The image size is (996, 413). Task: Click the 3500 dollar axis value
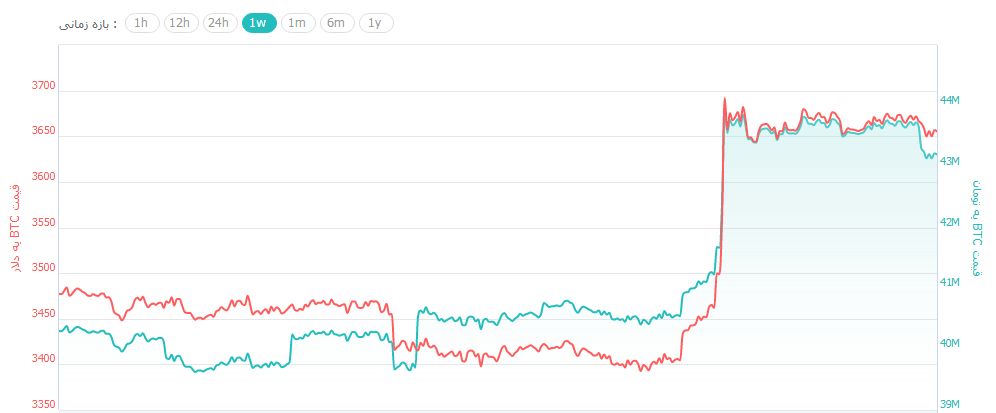pyautogui.click(x=43, y=268)
